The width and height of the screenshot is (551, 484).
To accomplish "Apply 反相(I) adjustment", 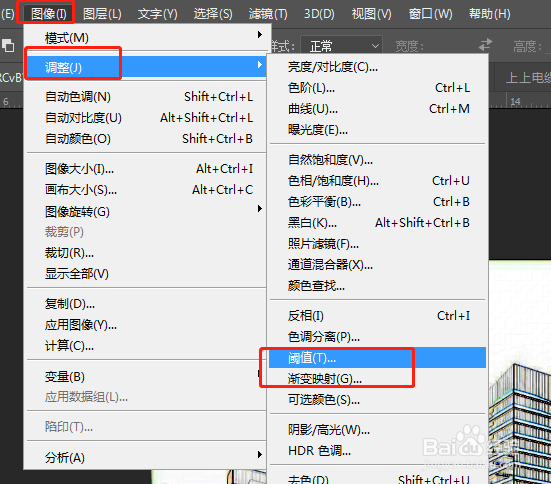I will point(378,316).
